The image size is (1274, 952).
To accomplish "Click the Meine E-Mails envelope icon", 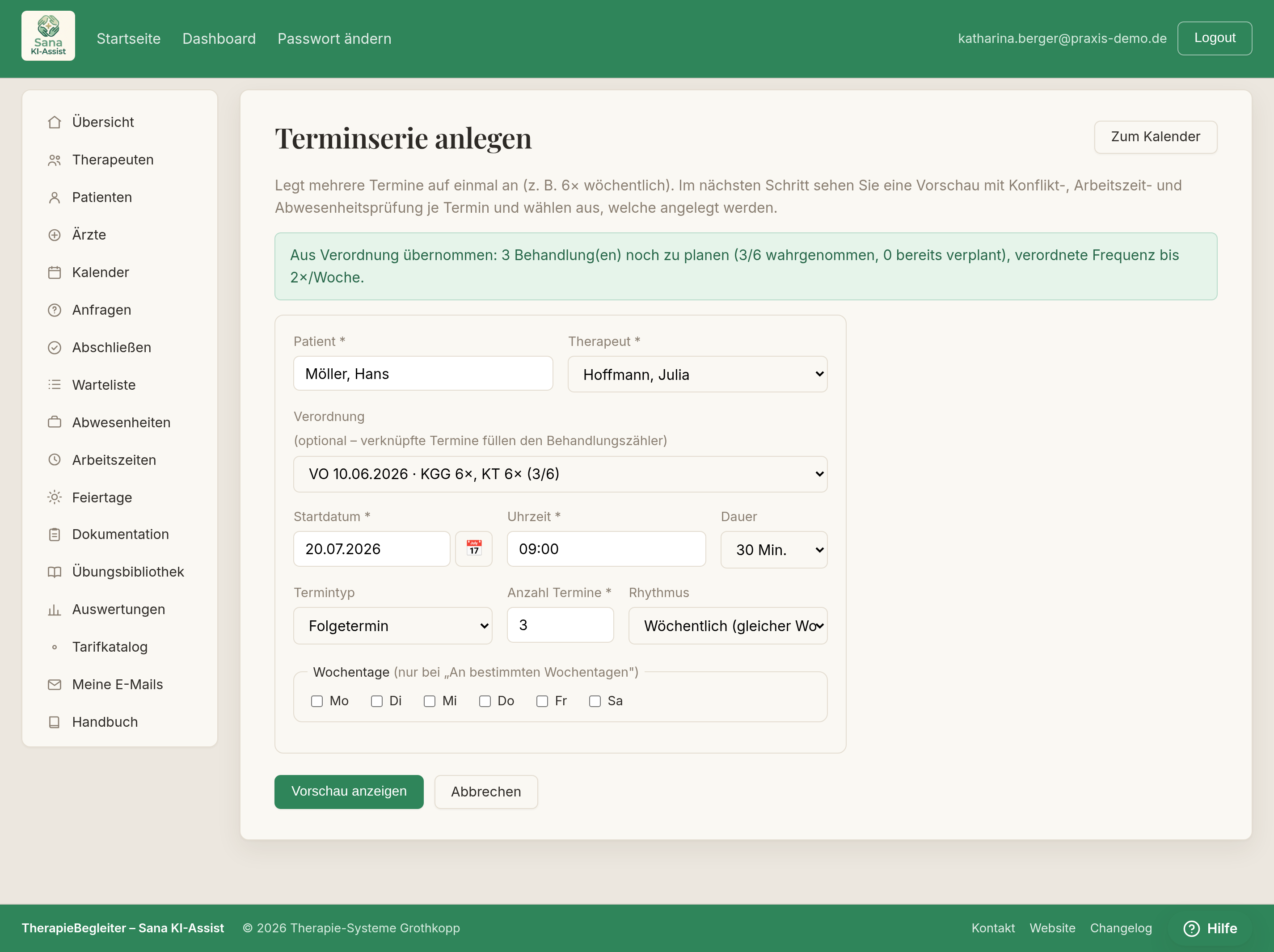I will click(54, 685).
